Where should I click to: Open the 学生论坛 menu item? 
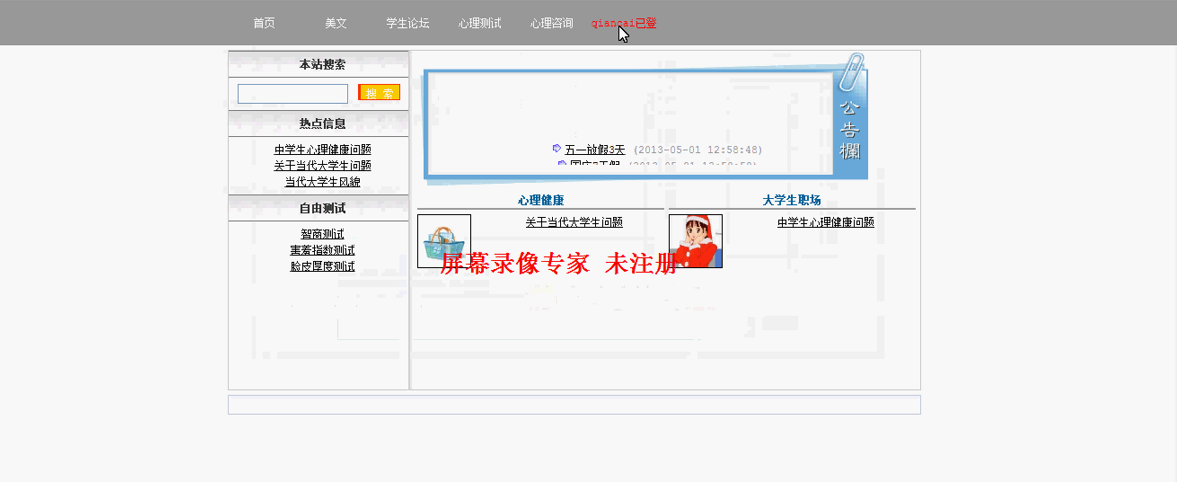(408, 23)
